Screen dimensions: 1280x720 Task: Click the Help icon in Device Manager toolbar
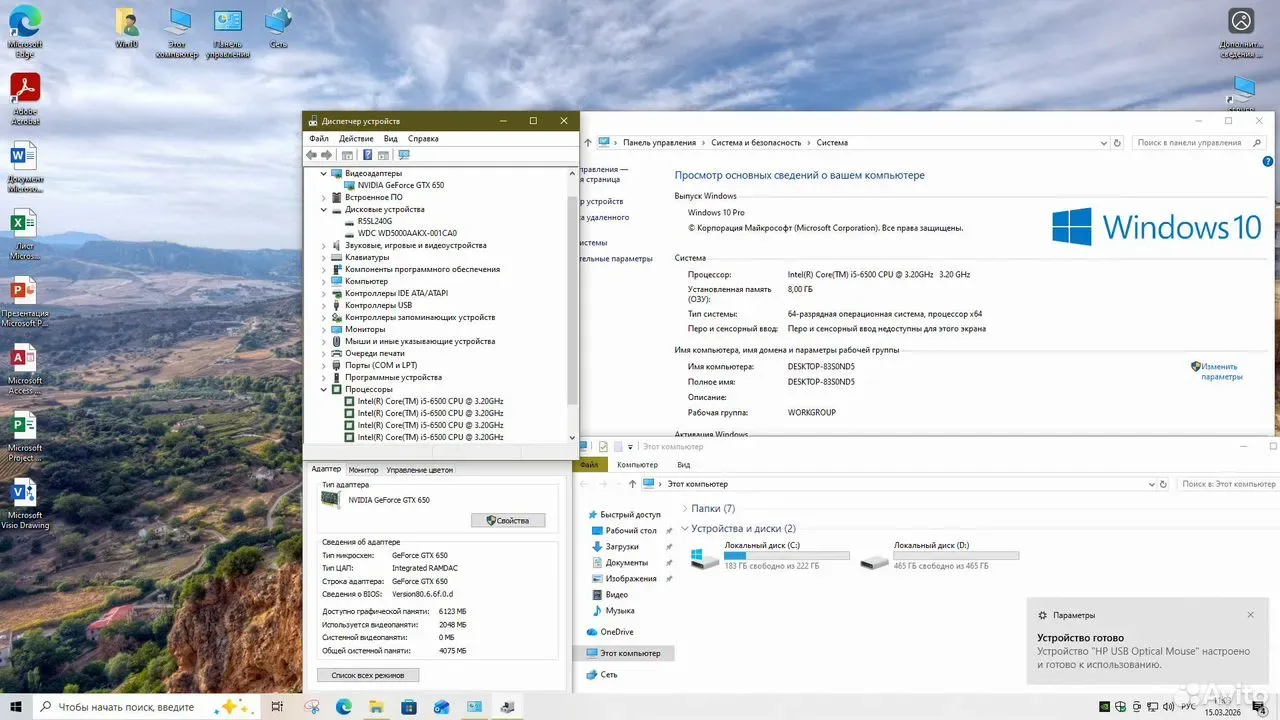coord(367,155)
